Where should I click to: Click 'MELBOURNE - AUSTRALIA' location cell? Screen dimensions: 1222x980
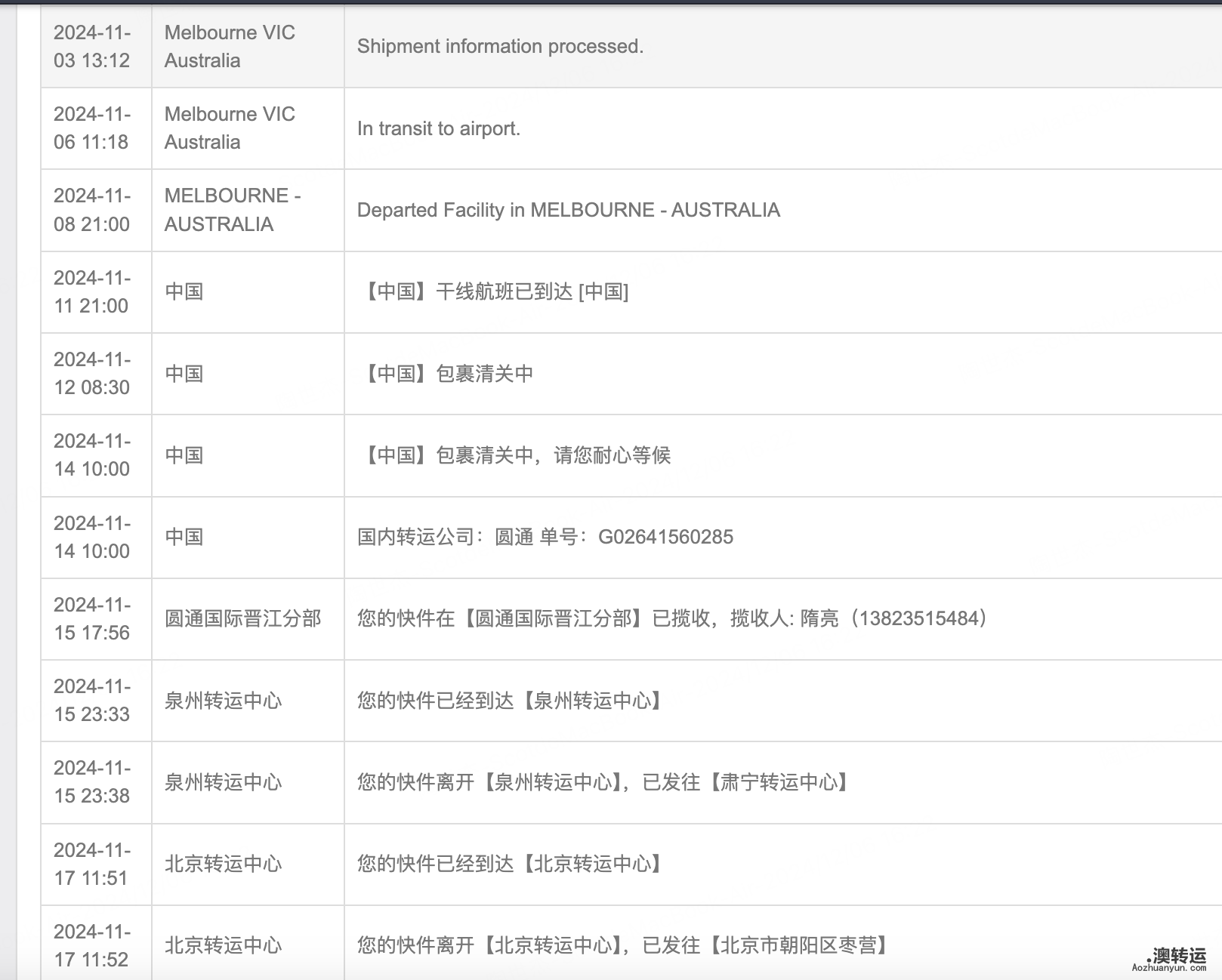pyautogui.click(x=233, y=210)
